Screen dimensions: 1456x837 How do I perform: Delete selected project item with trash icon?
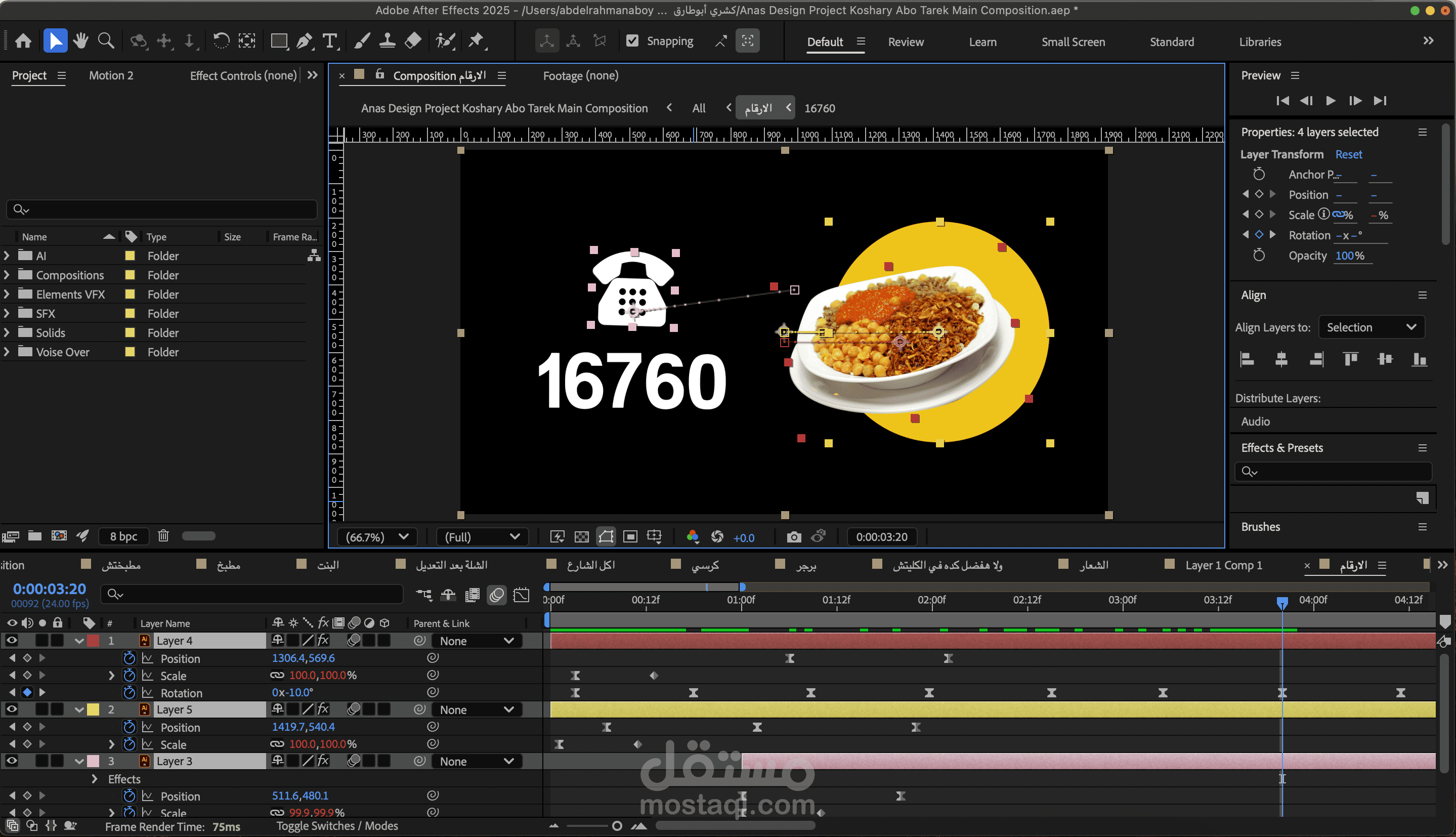[x=163, y=536]
